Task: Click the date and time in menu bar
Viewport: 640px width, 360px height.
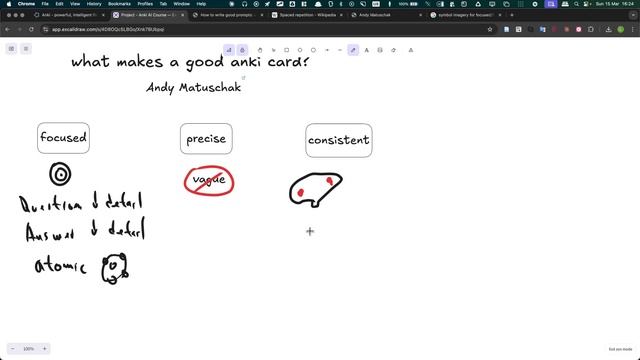Action: tap(615, 4)
